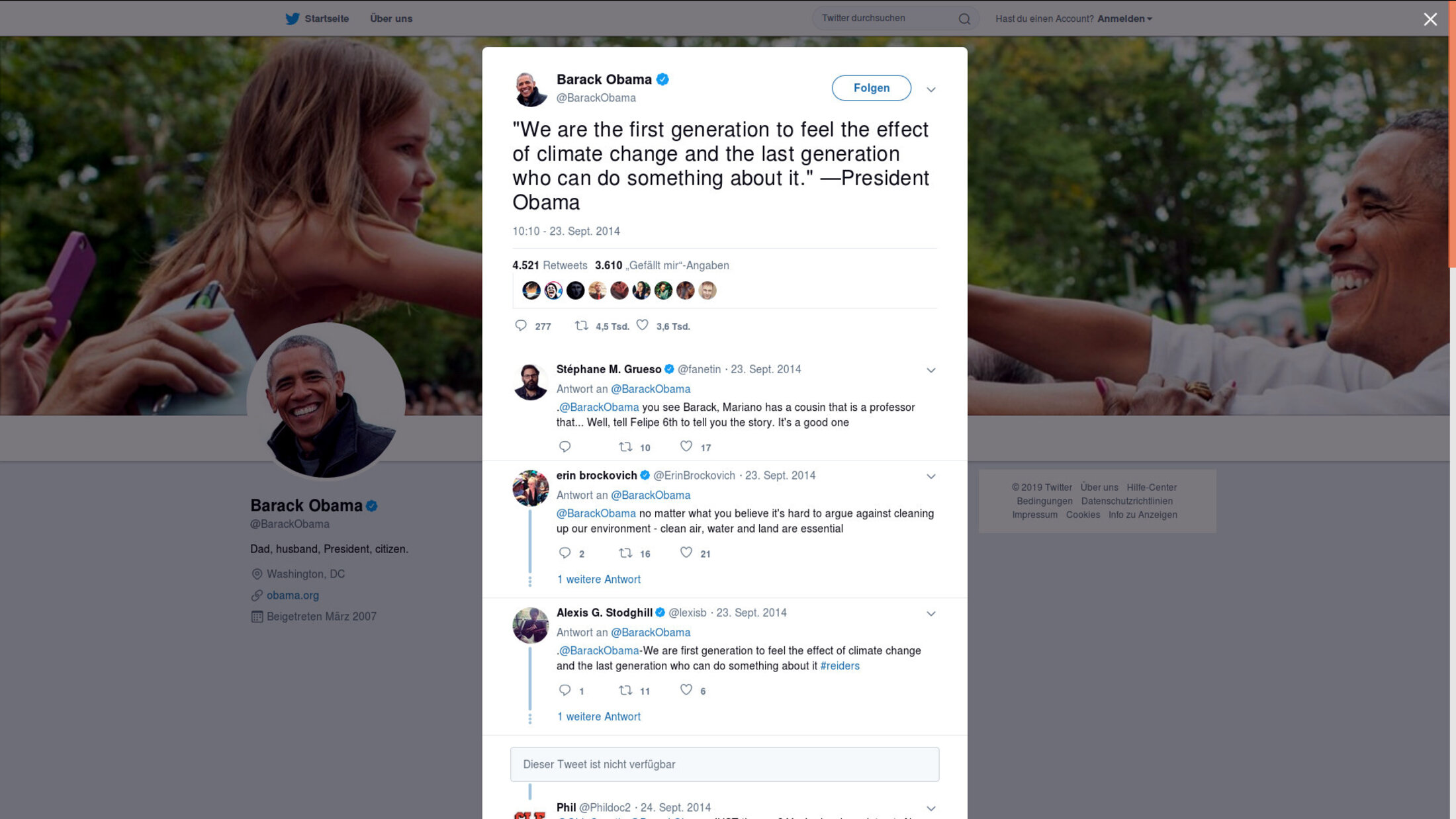Open the Anmelden login dropdown
This screenshot has width=1456, height=819.
coord(1124,19)
